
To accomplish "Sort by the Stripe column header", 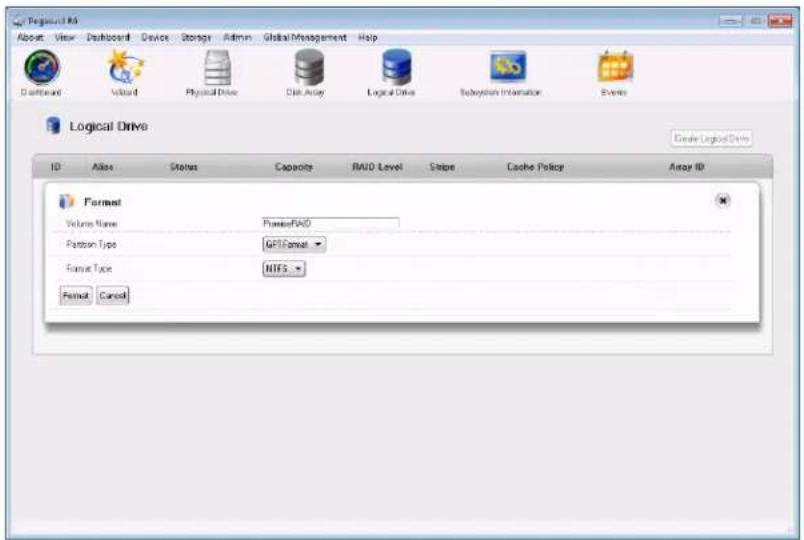I will [442, 167].
